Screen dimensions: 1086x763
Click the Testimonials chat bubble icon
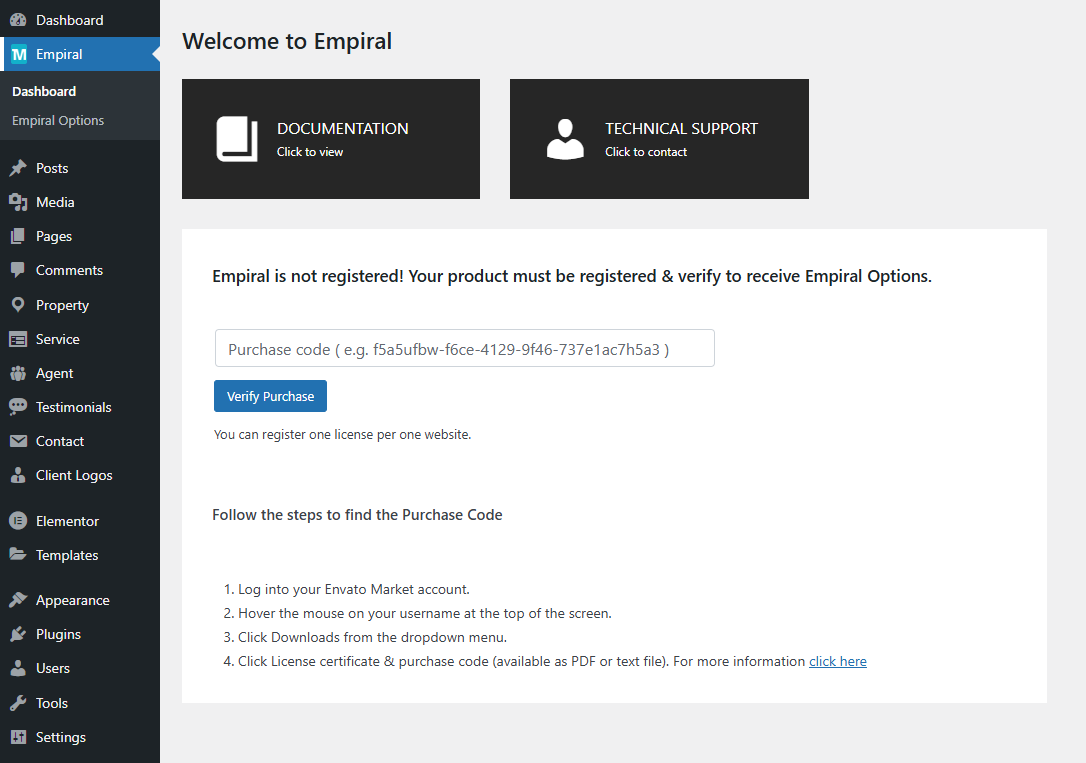click(18, 407)
